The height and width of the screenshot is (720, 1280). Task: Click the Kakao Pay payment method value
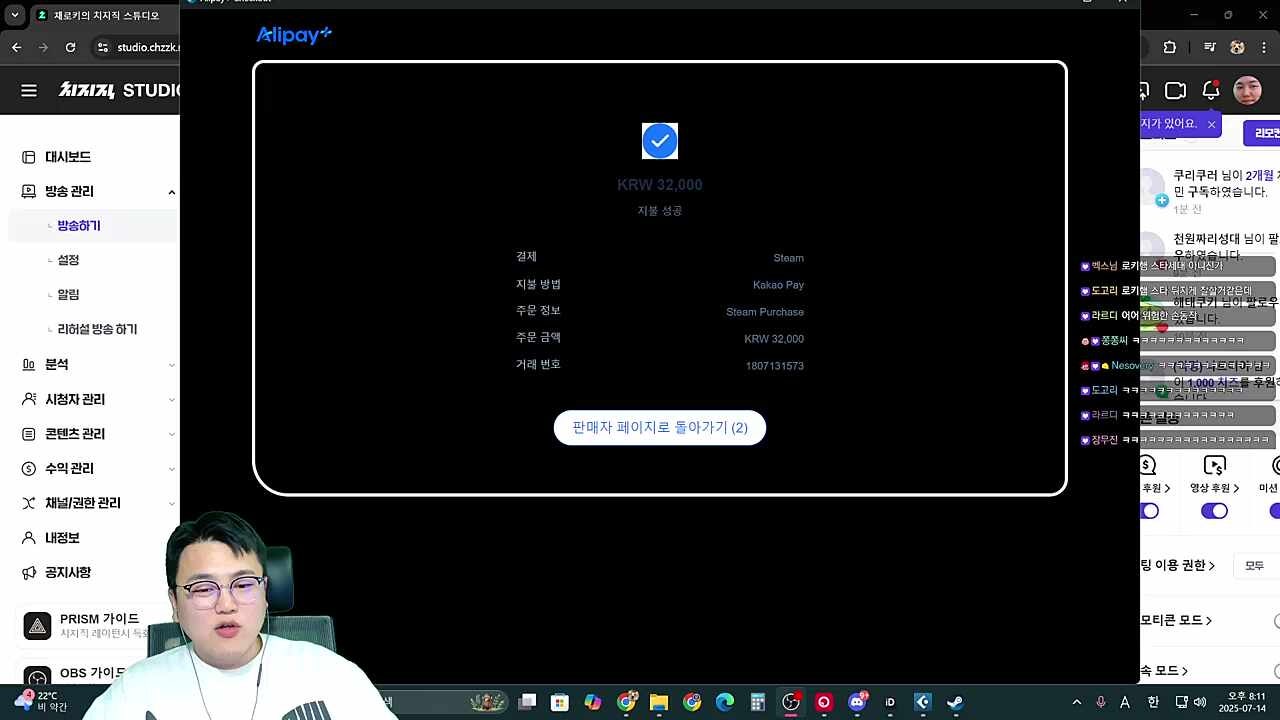778,285
